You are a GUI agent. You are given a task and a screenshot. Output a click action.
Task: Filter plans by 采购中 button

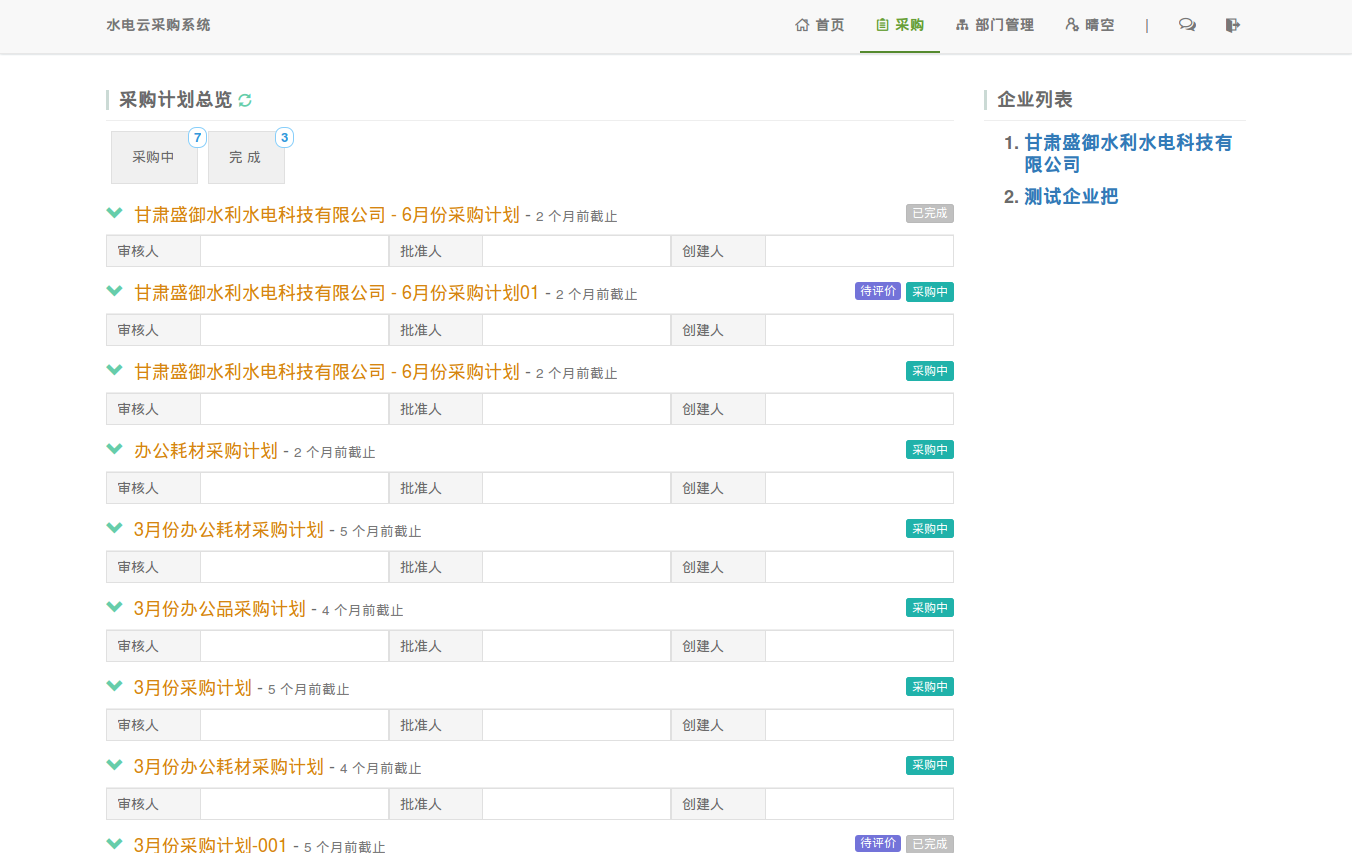coord(154,157)
